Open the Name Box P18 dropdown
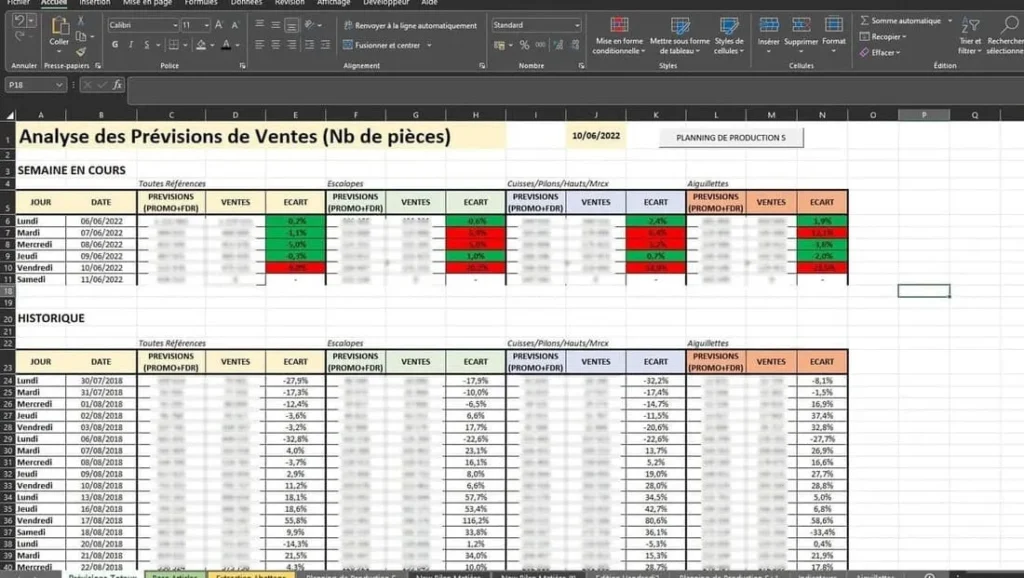 point(59,85)
